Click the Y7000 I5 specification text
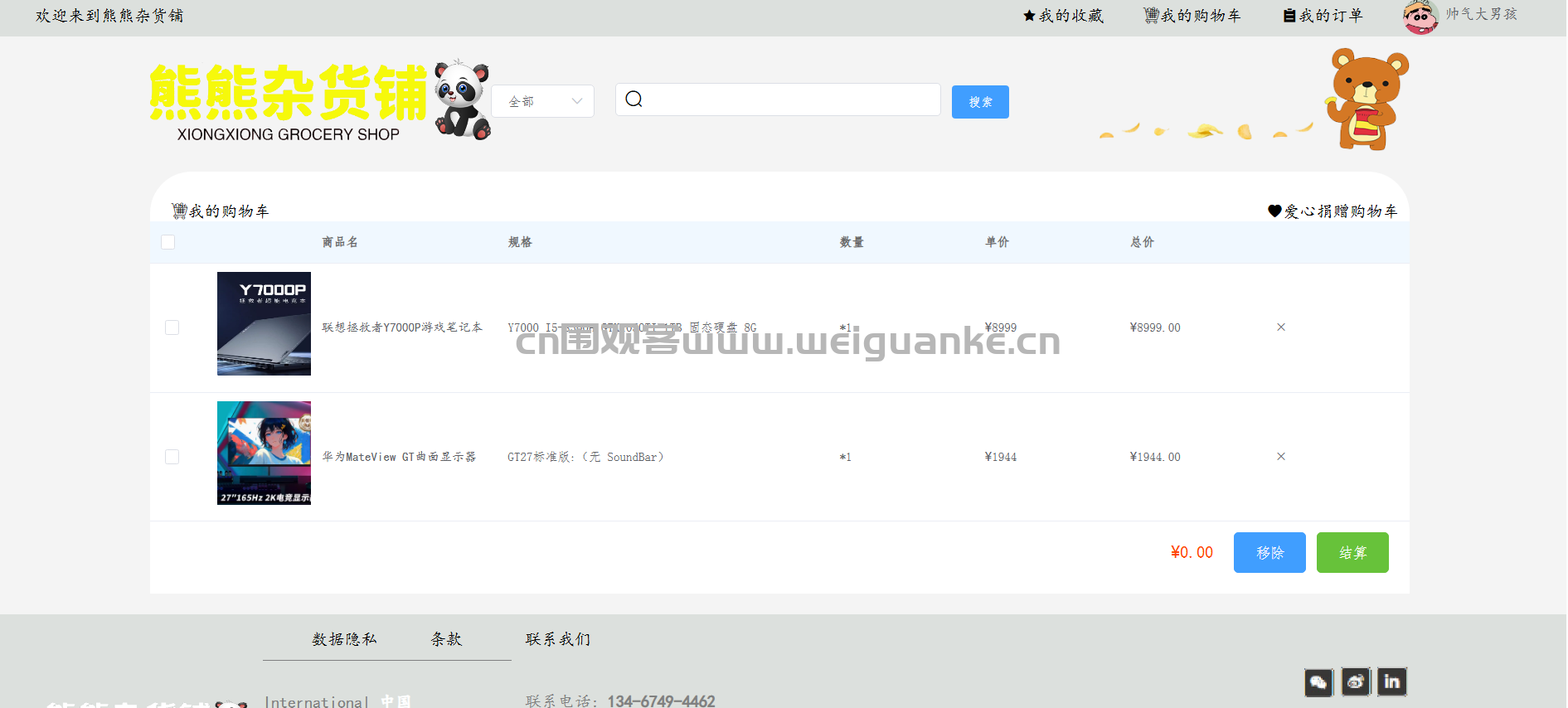 click(x=632, y=327)
